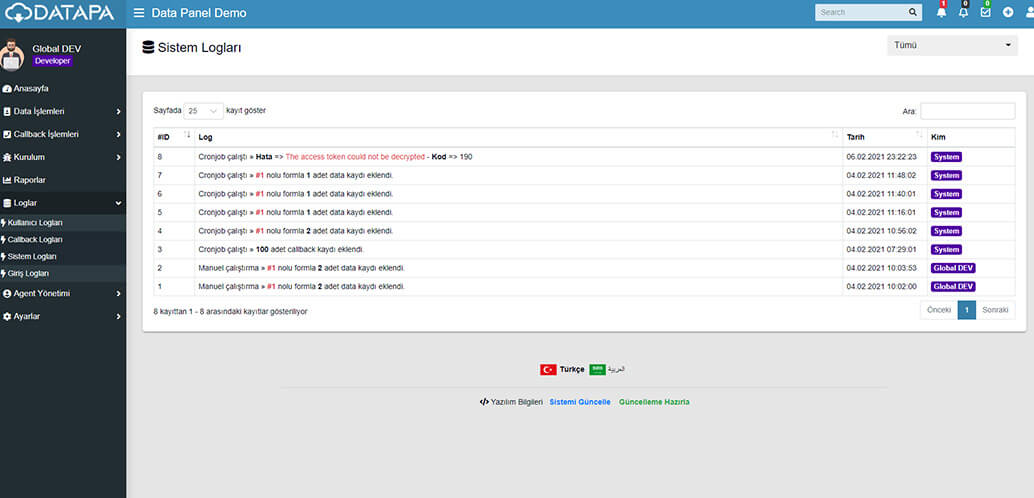Click the date 04.02.2021 11:48:02
This screenshot has height=498, width=1034.
click(881, 175)
